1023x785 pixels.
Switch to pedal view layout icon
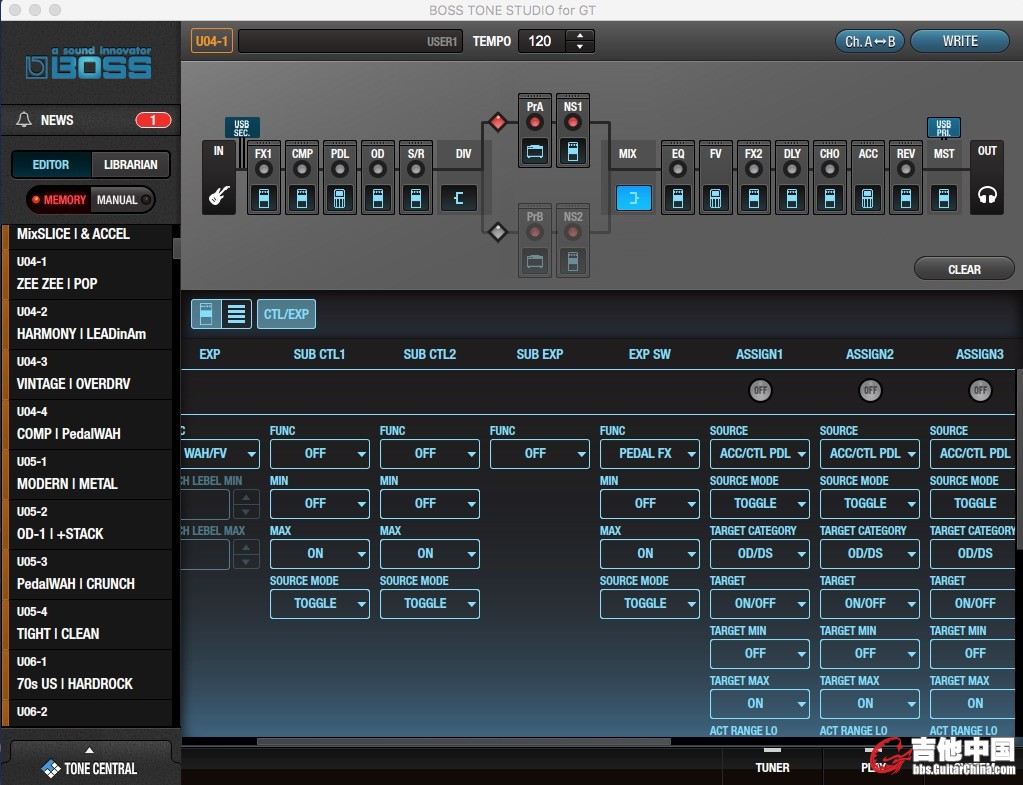click(x=206, y=314)
